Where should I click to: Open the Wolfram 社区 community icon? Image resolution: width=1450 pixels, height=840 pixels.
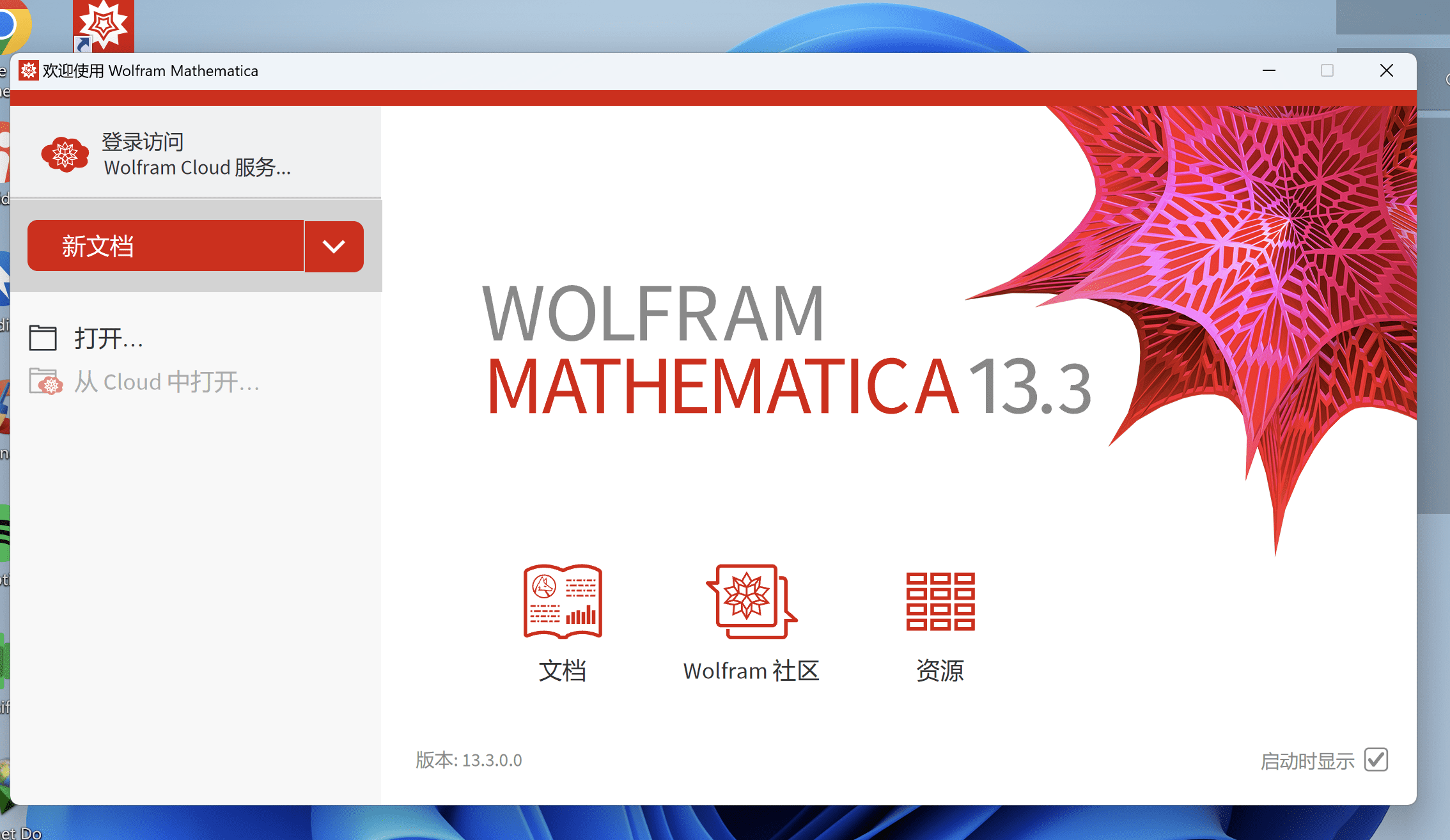click(751, 601)
